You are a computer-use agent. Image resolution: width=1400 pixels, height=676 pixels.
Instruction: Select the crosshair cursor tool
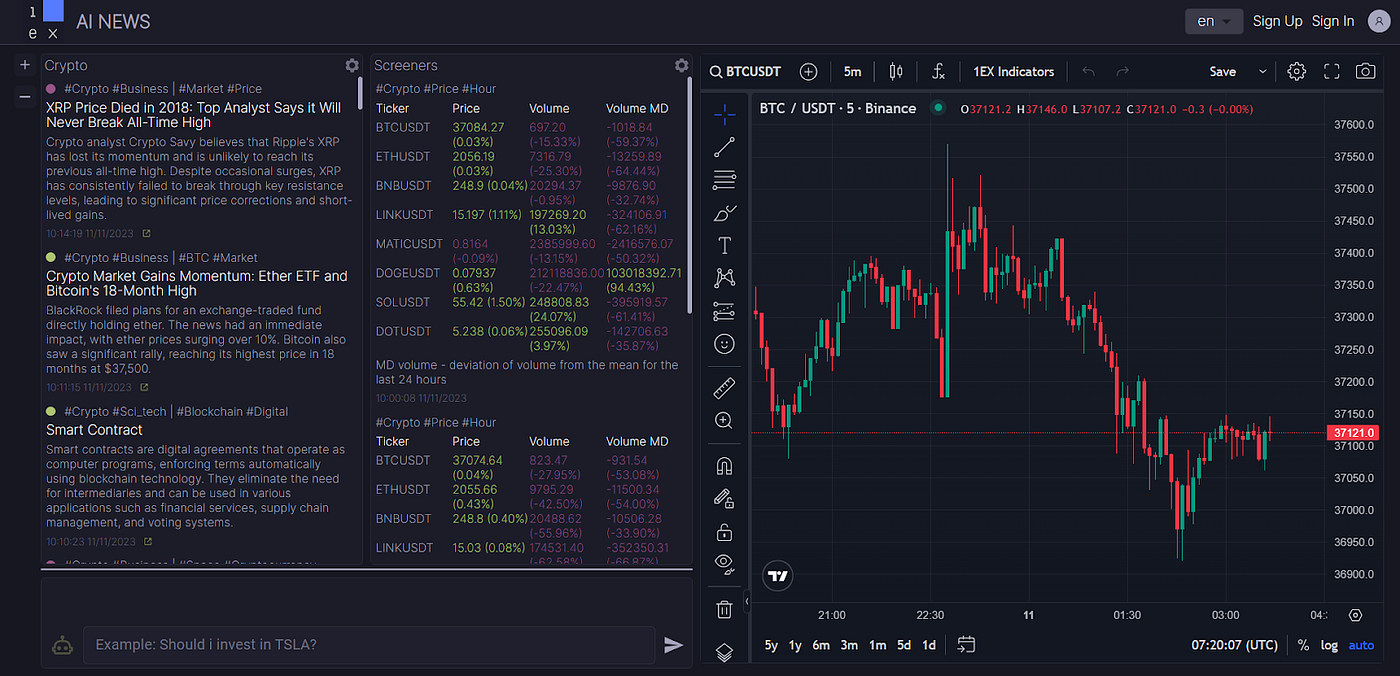click(724, 114)
